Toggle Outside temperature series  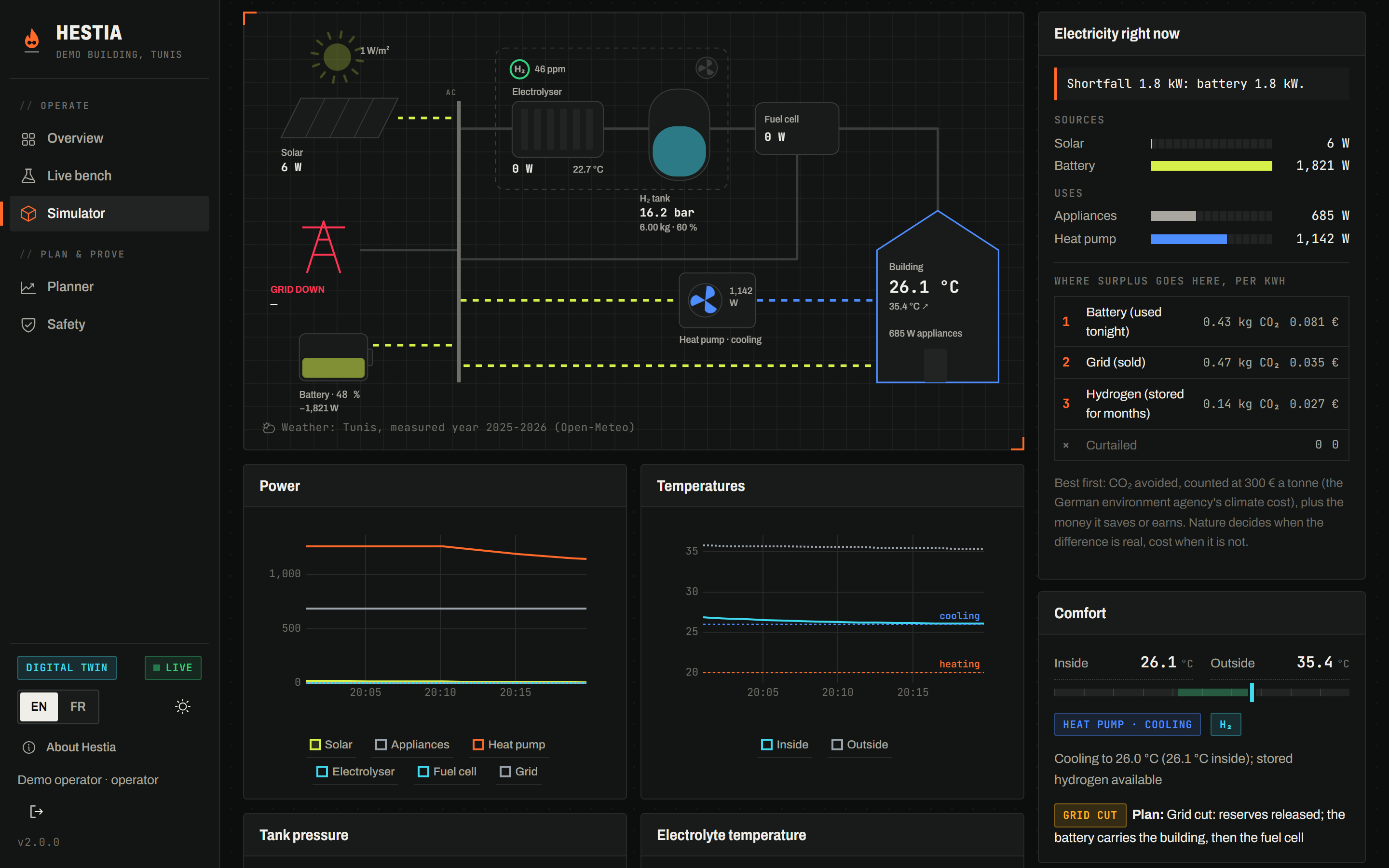coord(860,745)
